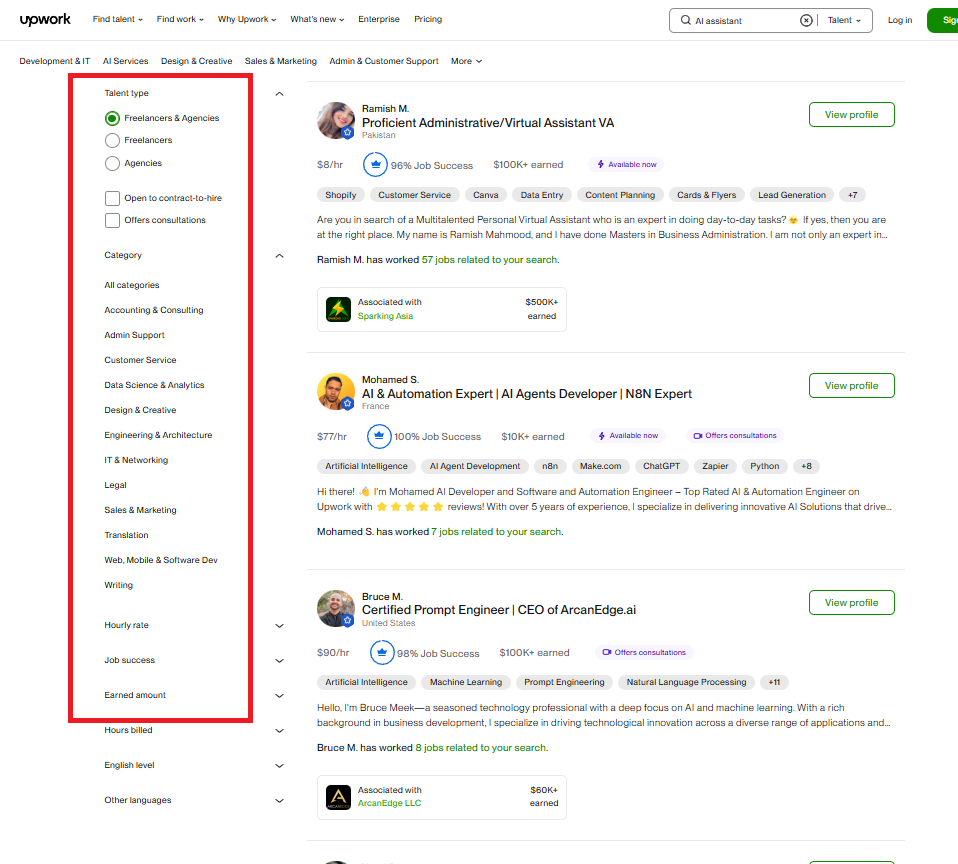Open Bruce's 8 related jobs link
The image size is (958, 864).
pyautogui.click(x=481, y=748)
